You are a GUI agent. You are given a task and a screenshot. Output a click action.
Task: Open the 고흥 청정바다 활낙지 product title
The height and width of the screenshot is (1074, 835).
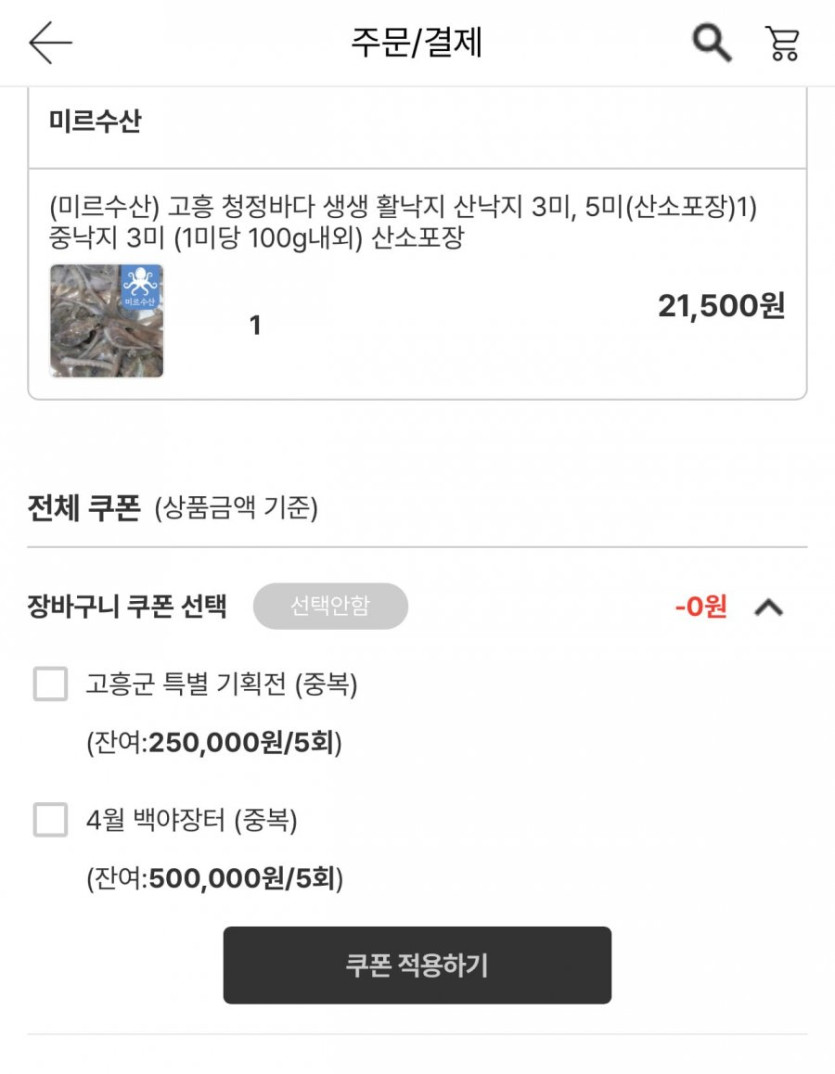pos(403,223)
